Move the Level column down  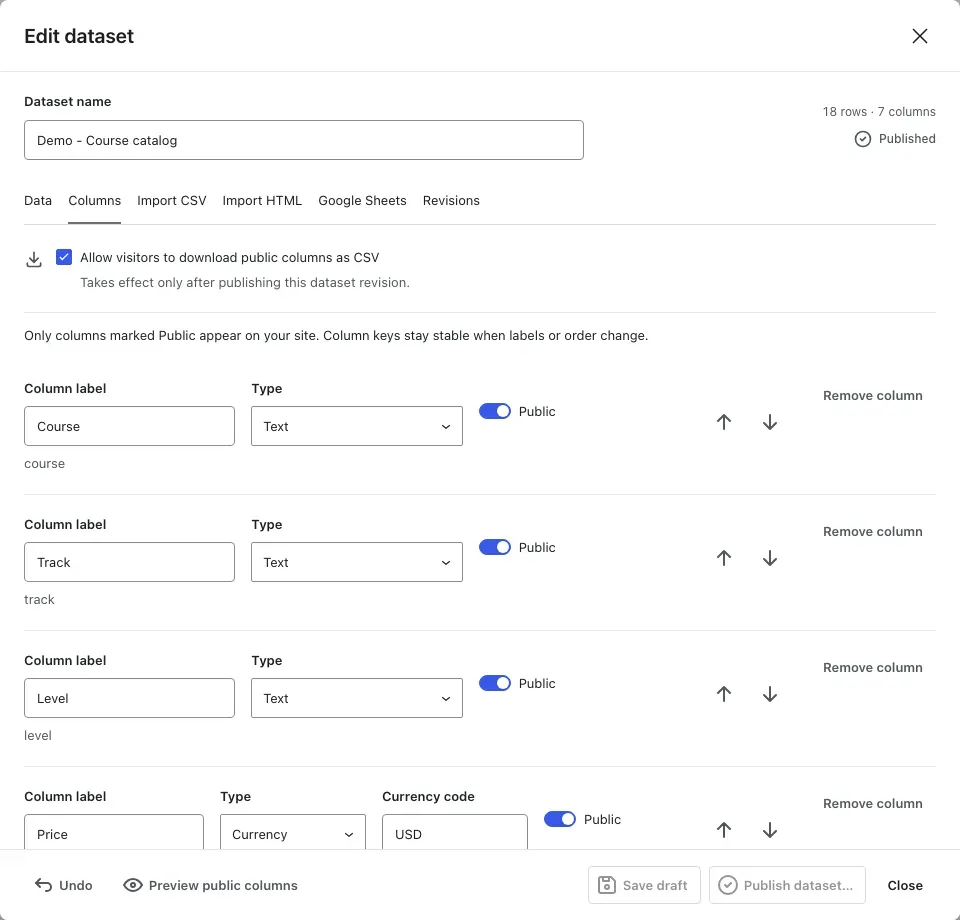pyautogui.click(x=770, y=694)
